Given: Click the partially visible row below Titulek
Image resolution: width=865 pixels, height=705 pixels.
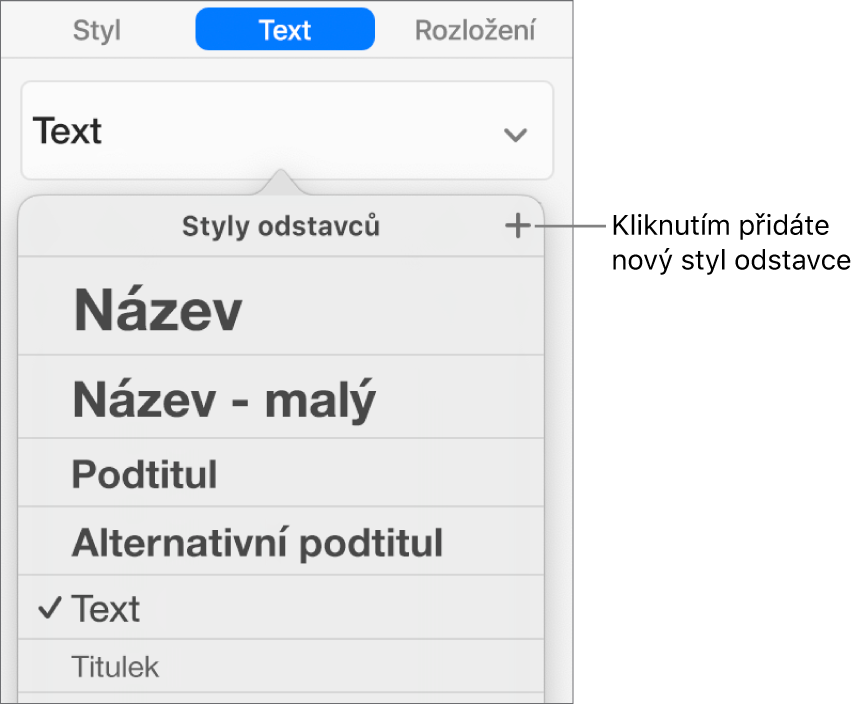Looking at the screenshot, I should (281, 698).
